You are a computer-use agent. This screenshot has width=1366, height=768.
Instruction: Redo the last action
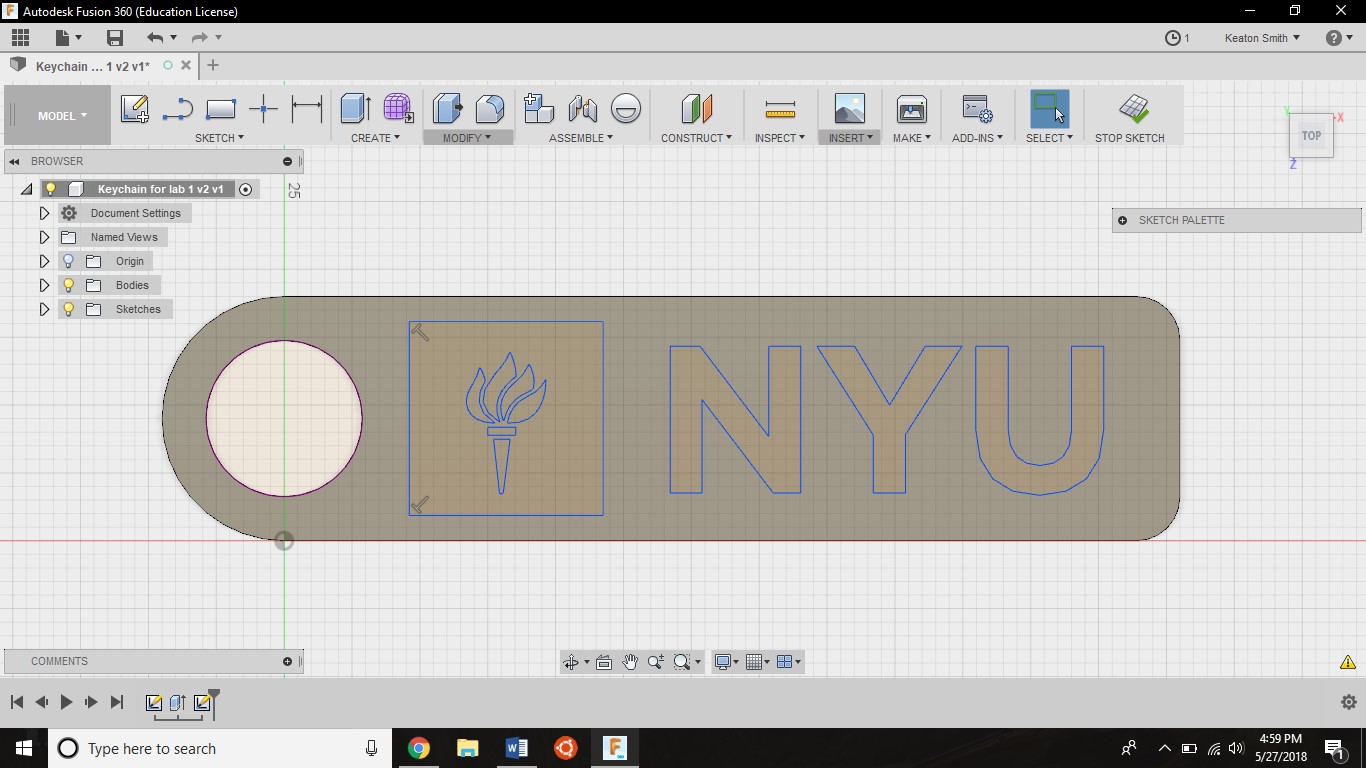199,38
